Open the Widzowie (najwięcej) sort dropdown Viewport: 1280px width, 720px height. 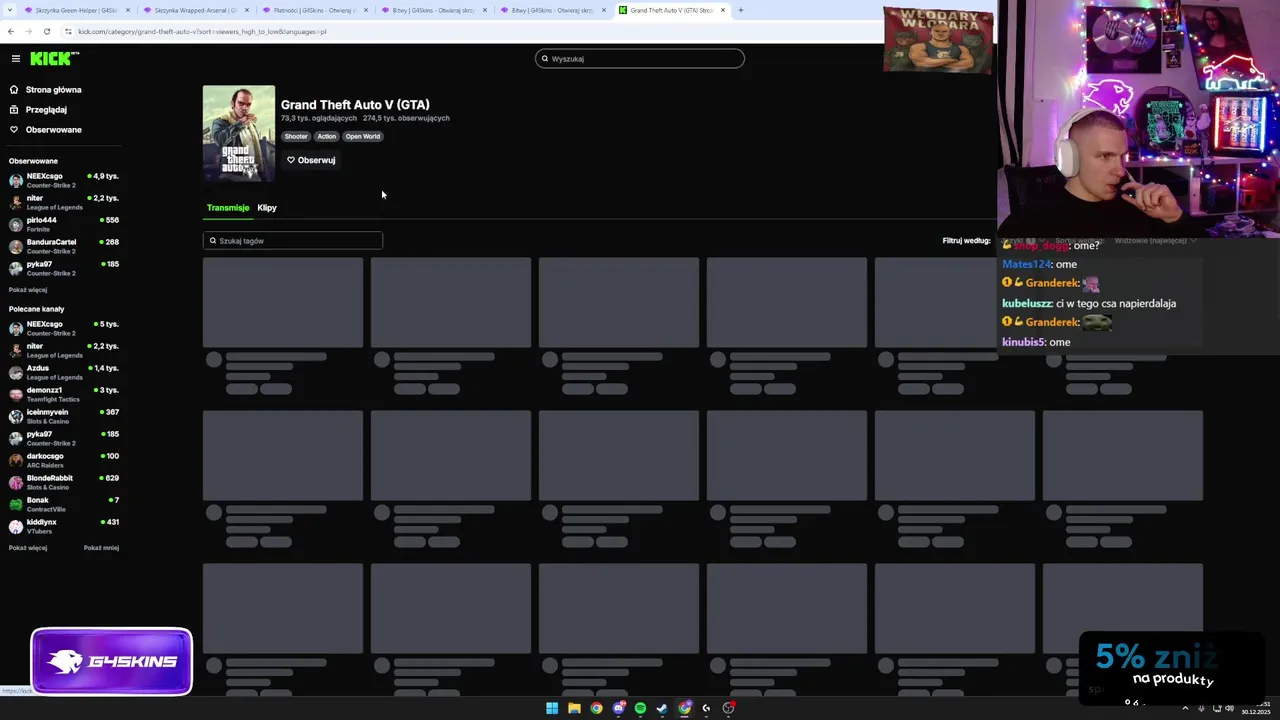1155,241
